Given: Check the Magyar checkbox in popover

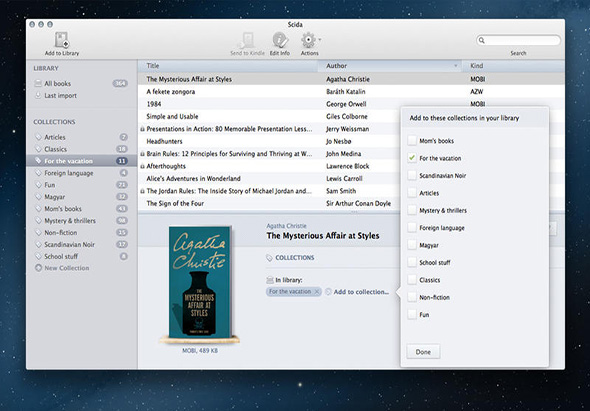Looking at the screenshot, I should 412,245.
